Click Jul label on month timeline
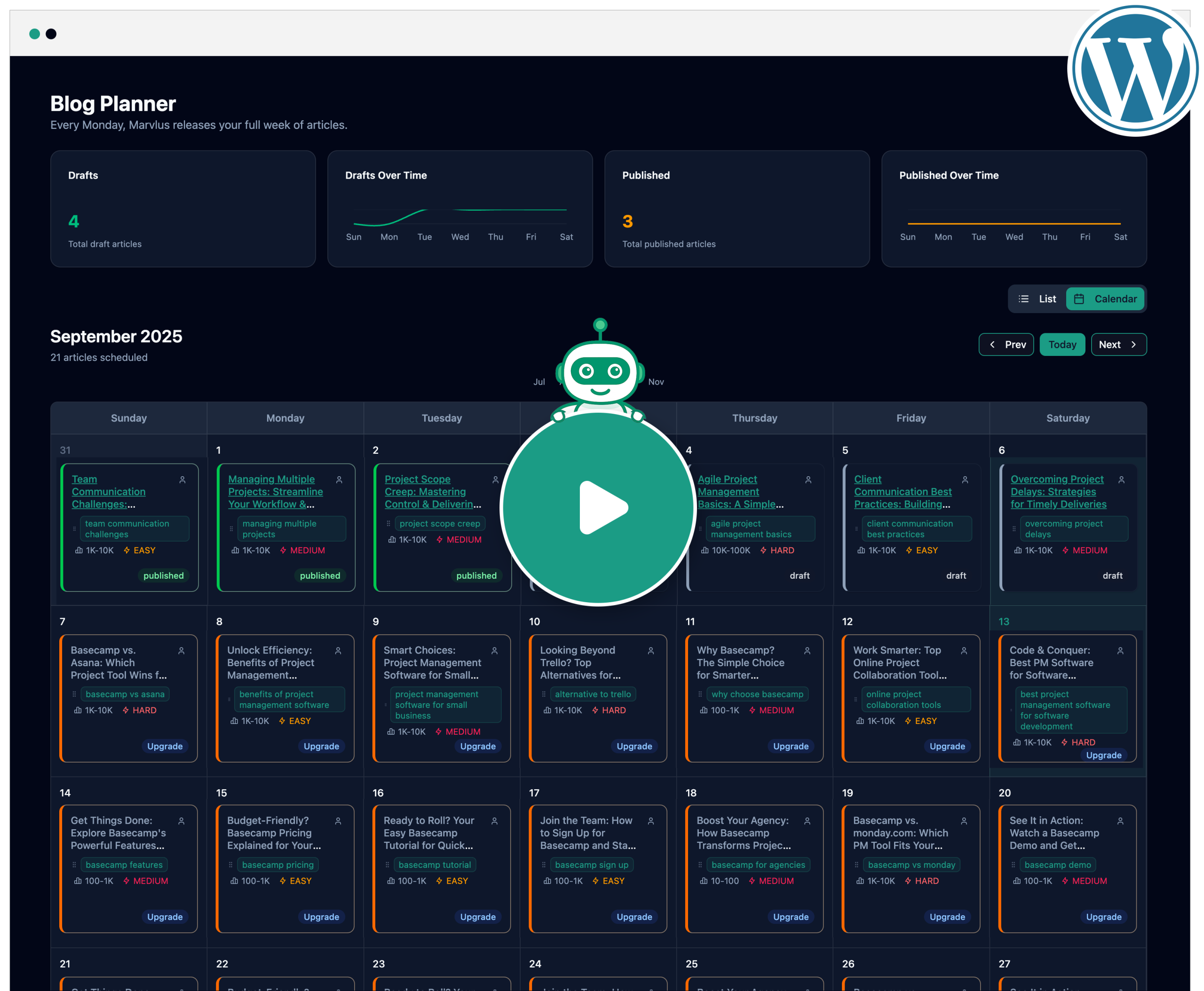The width and height of the screenshot is (1204, 991). point(539,382)
